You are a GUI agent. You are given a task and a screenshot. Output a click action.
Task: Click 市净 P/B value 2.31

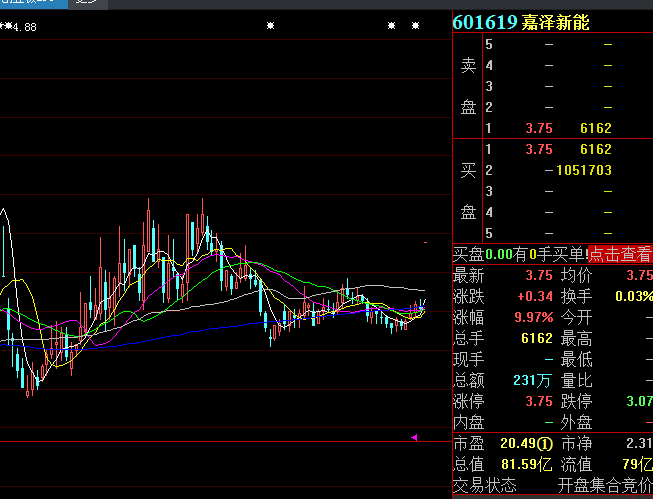tap(639, 444)
